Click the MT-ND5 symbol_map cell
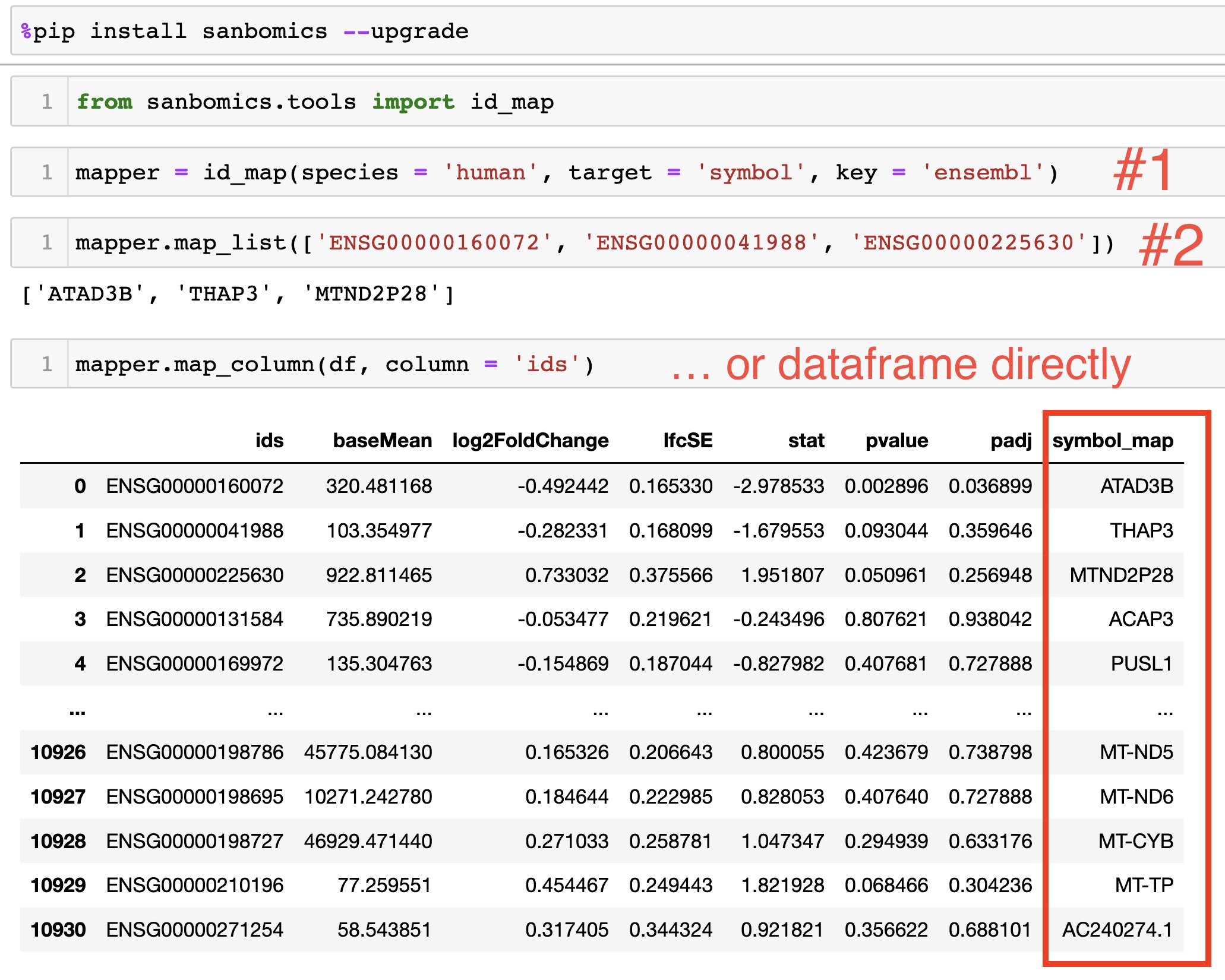The image size is (1225, 980). pyautogui.click(x=1136, y=752)
